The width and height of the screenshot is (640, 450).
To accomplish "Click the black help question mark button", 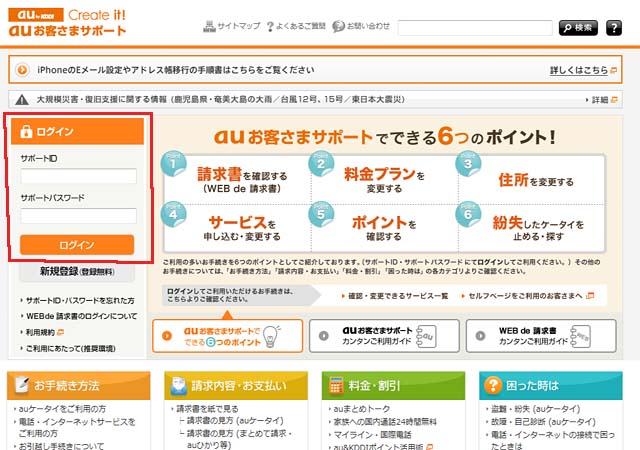I will (x=613, y=28).
